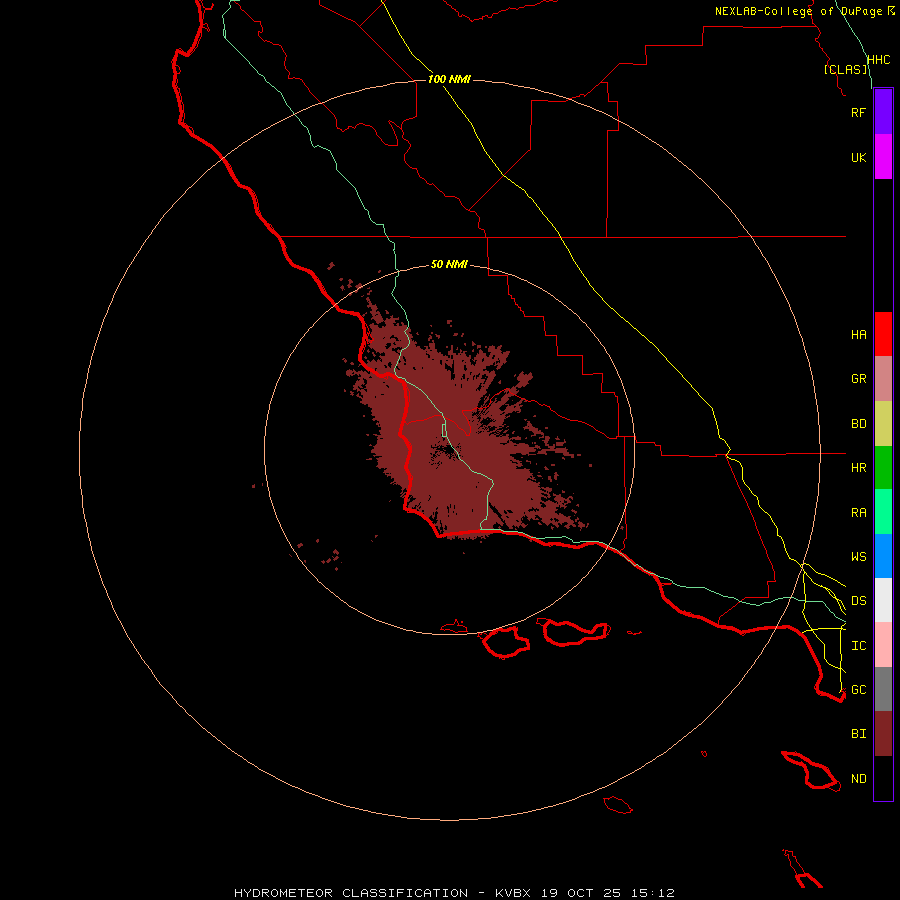The width and height of the screenshot is (900, 900).
Task: Click the IC legend label
Action: pos(858,646)
